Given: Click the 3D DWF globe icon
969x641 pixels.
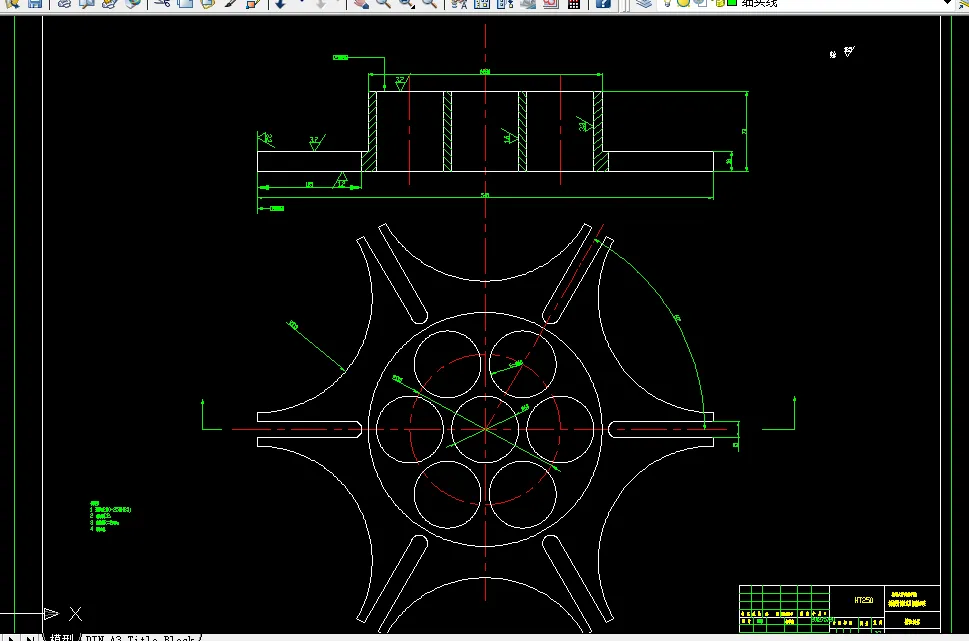Looking at the screenshot, I should tap(132, 3).
